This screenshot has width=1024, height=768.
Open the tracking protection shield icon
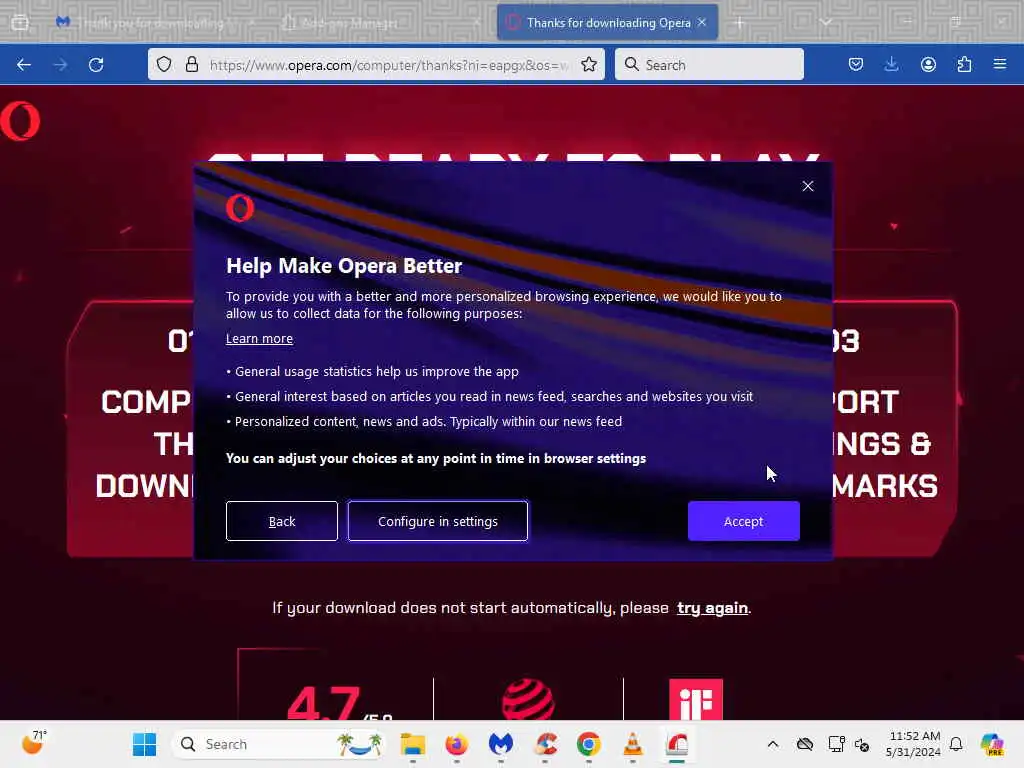[x=164, y=64]
